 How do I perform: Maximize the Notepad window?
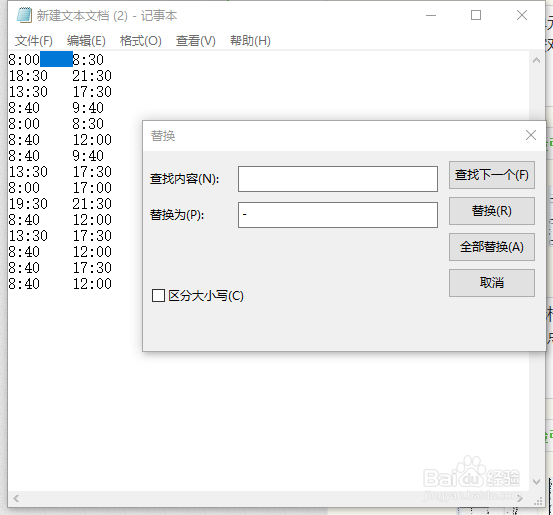(476, 15)
